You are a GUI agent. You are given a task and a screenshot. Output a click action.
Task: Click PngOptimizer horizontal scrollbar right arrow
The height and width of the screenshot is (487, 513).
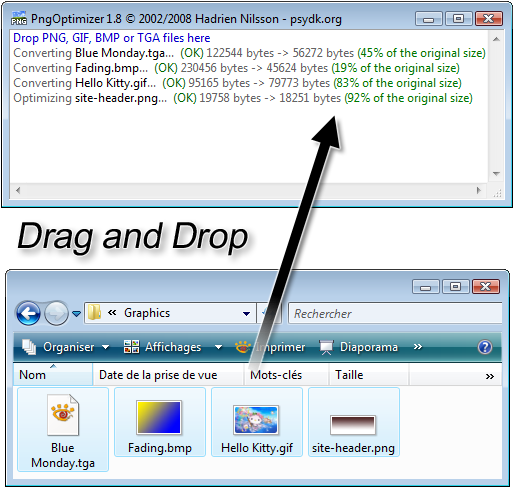[x=479, y=190]
